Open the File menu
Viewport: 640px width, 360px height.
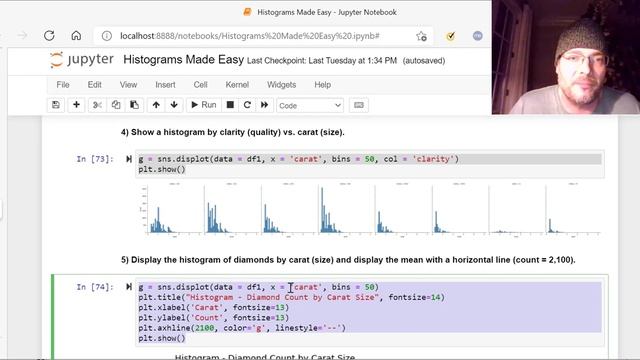coord(63,85)
